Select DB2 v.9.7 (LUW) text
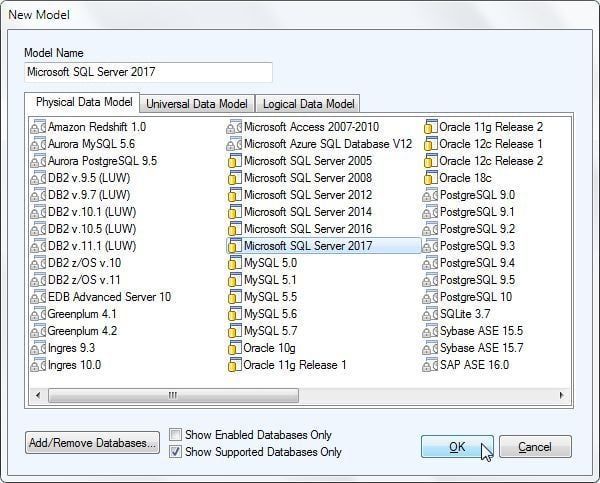 coord(89,195)
